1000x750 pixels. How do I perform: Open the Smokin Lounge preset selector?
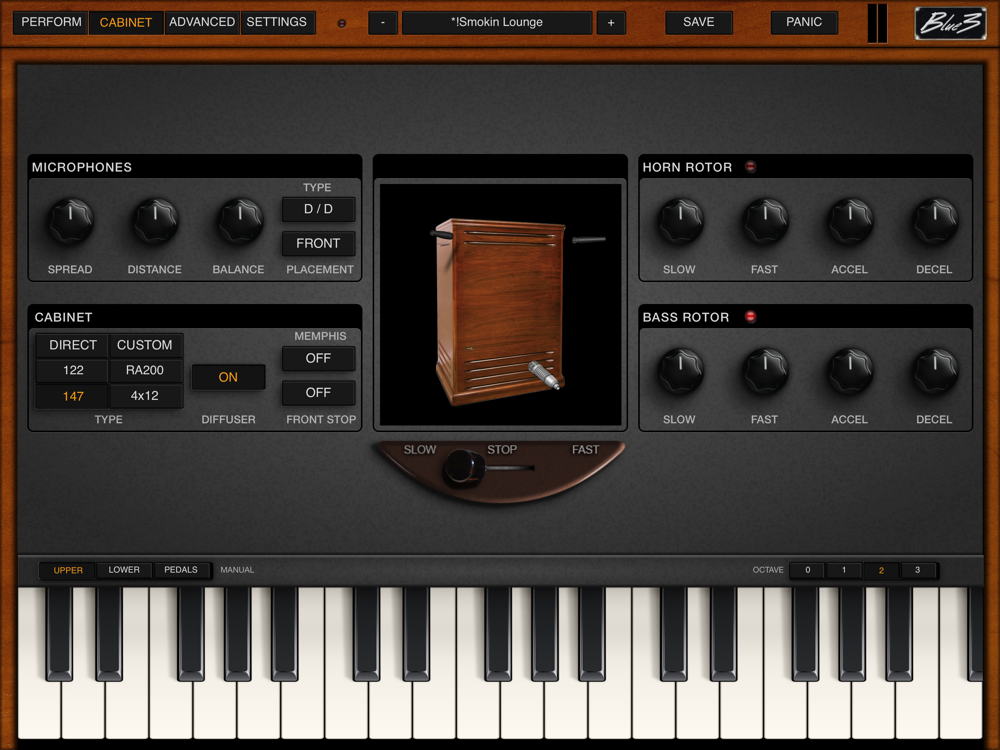click(x=497, y=23)
